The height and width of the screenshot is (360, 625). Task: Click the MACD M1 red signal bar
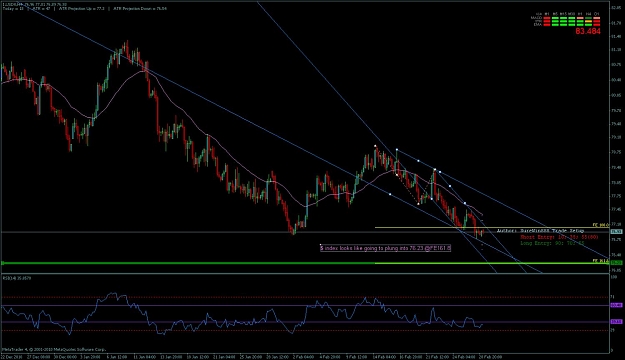547,18
